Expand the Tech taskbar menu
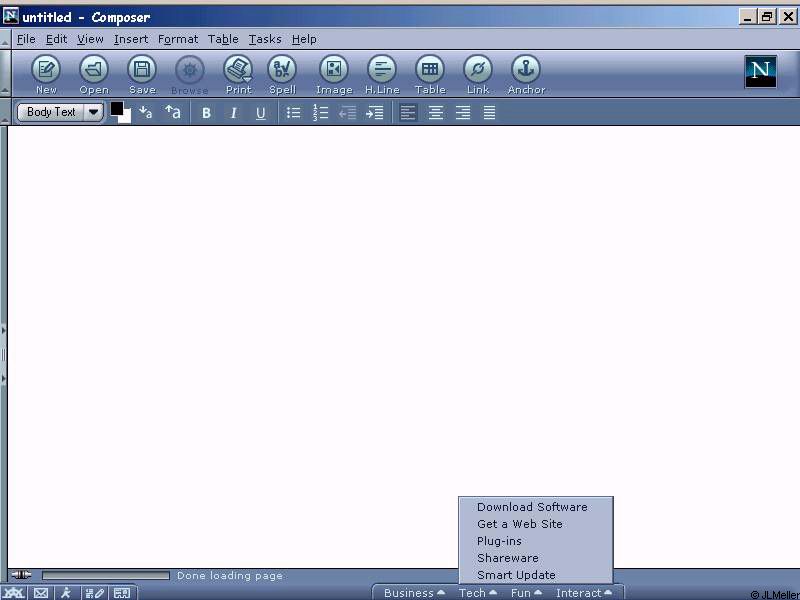This screenshot has width=800, height=600. tap(478, 593)
